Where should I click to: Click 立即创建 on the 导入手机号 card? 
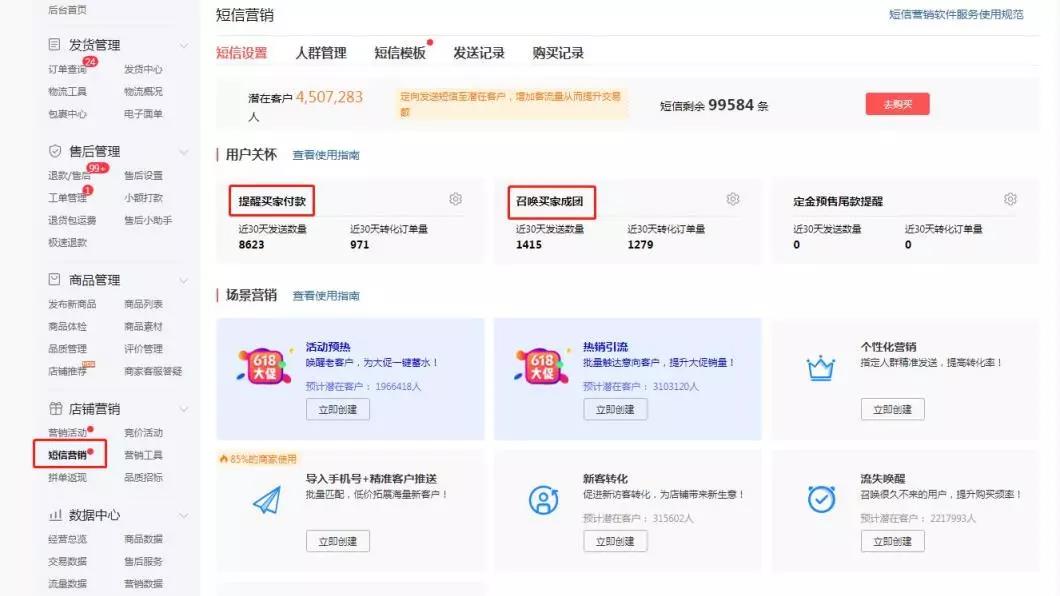tap(337, 541)
